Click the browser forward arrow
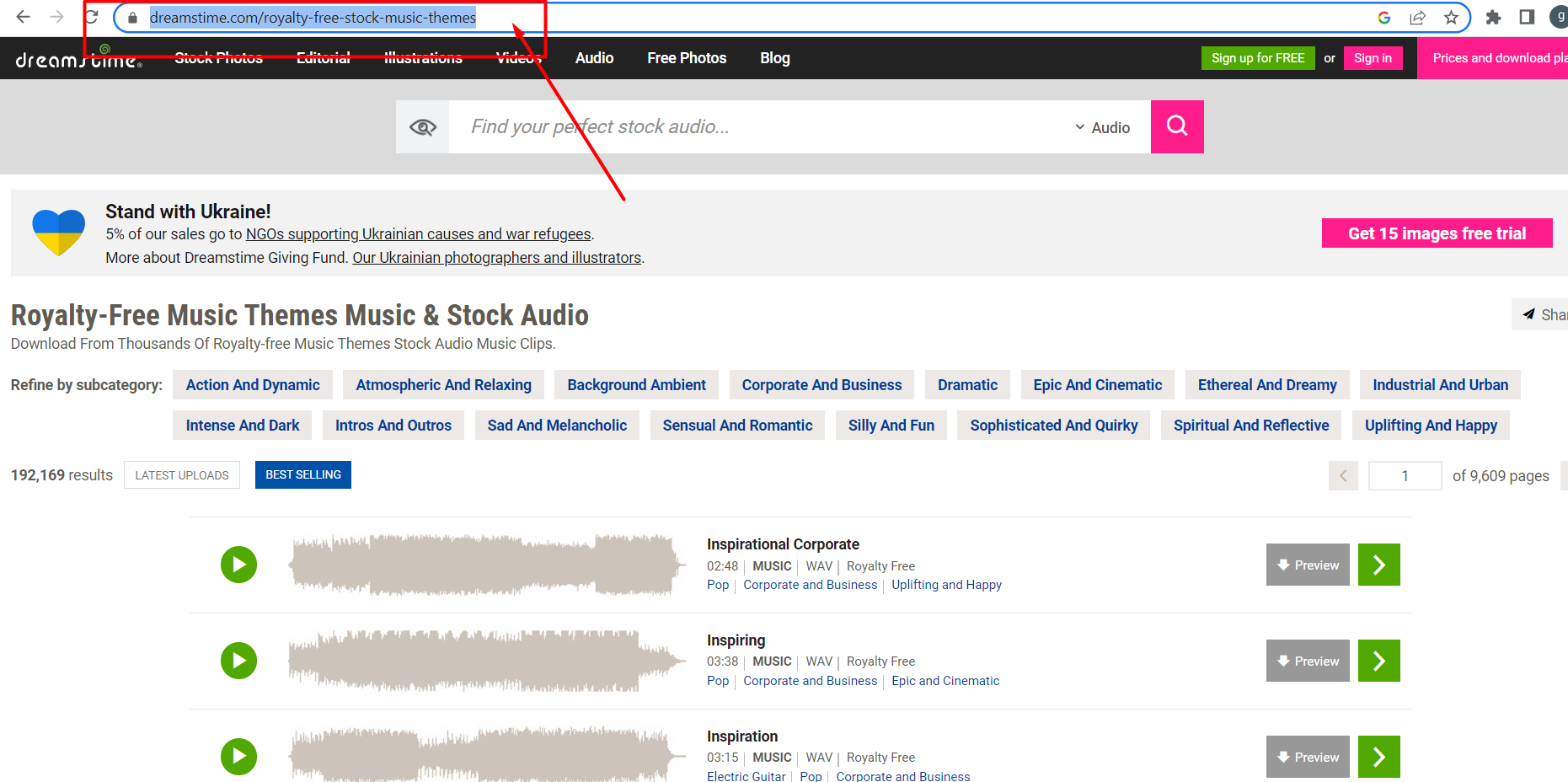 (56, 17)
